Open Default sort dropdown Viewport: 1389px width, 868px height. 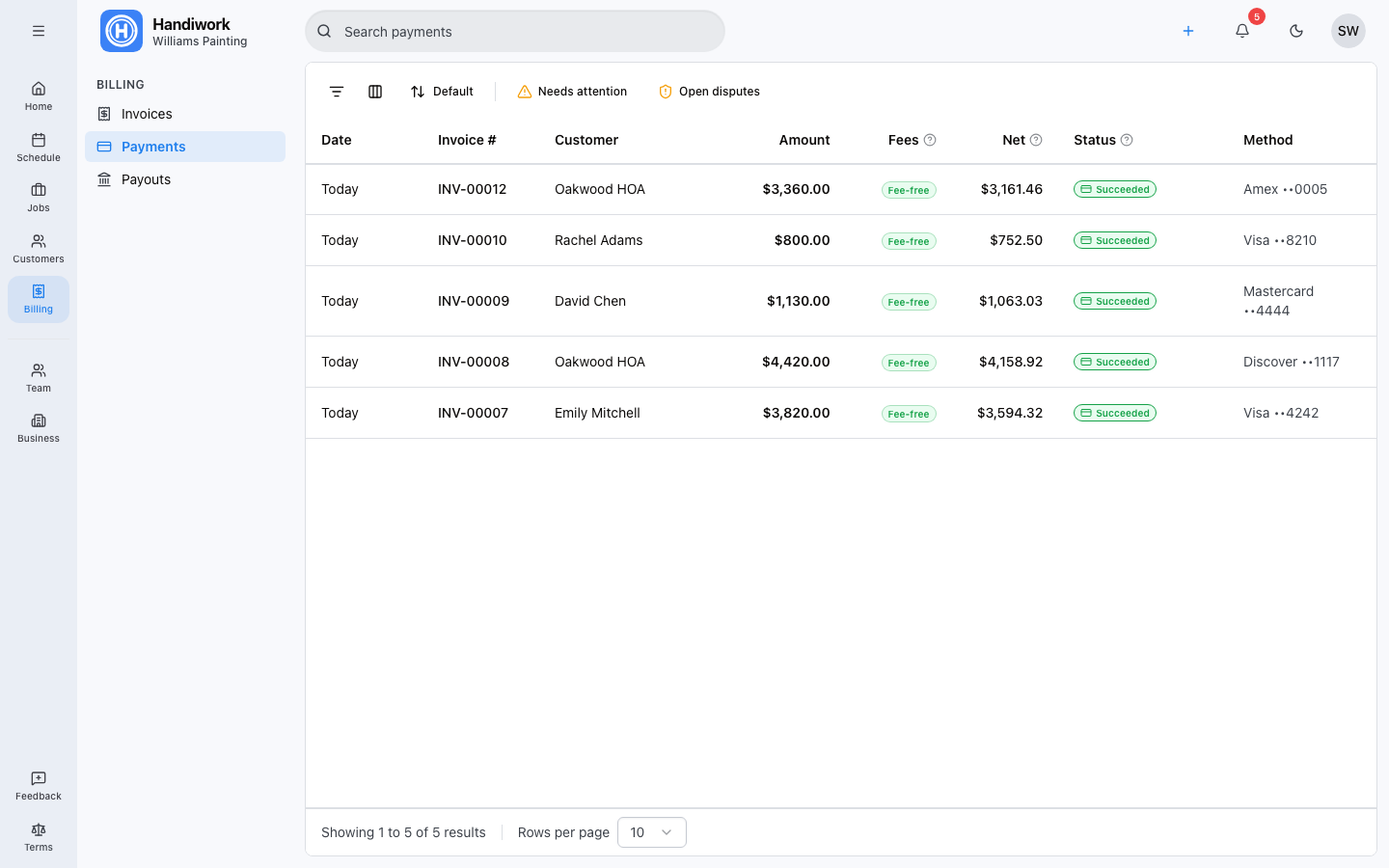[442, 92]
